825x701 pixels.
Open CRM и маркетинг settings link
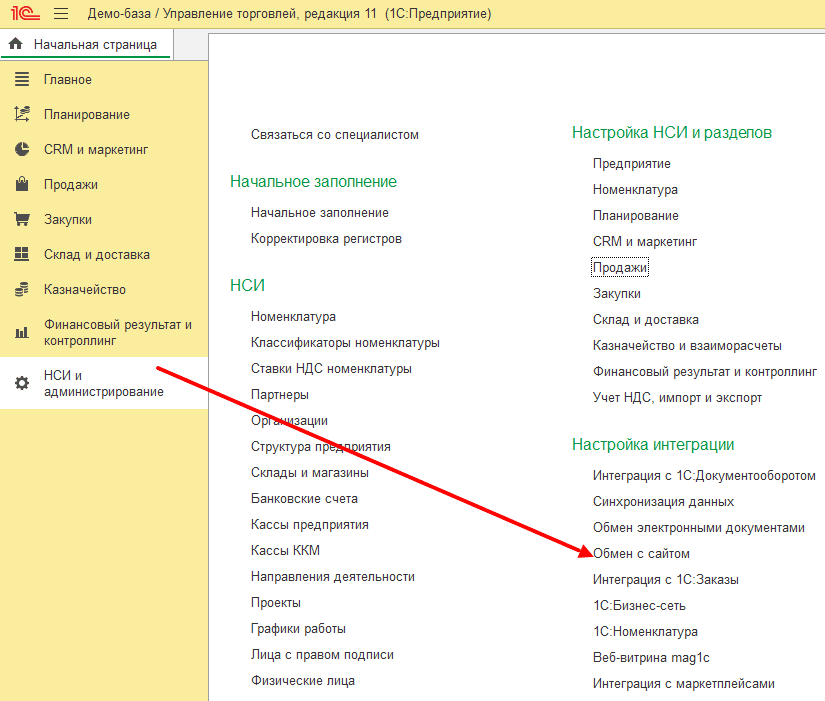[645, 242]
